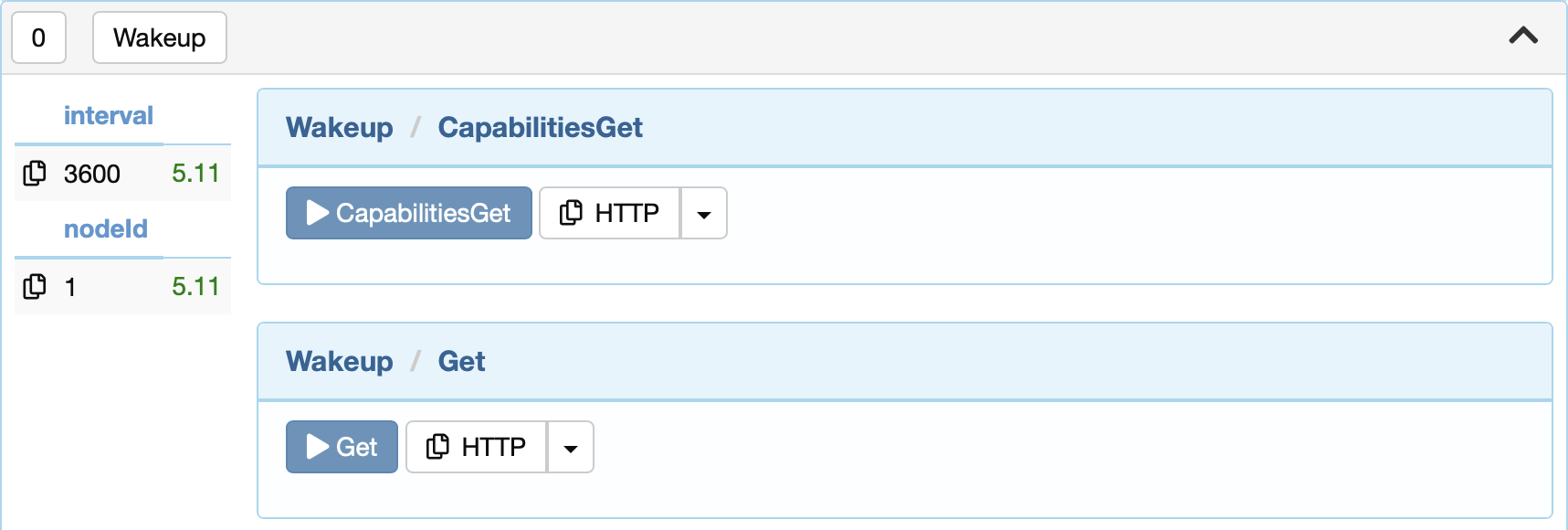This screenshot has height=530, width=1568.
Task: Run the CapabilitiesGet command
Action: [409, 213]
